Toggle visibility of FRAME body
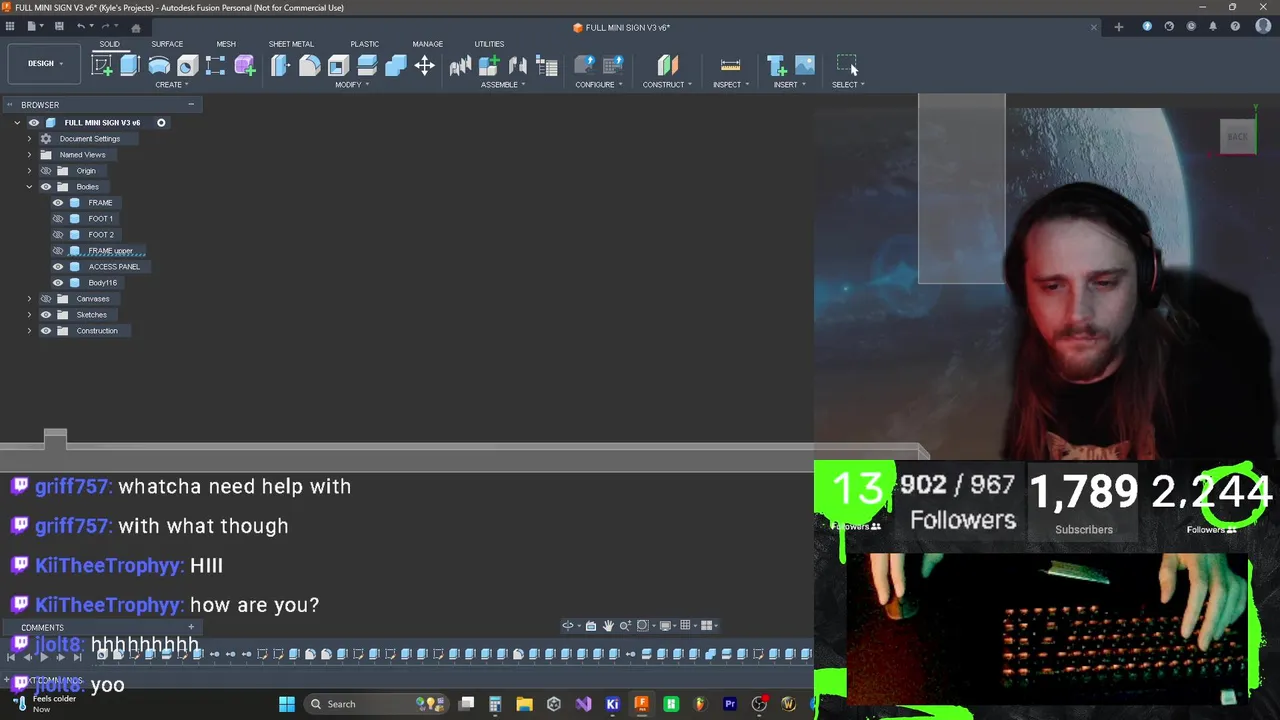 [58, 203]
